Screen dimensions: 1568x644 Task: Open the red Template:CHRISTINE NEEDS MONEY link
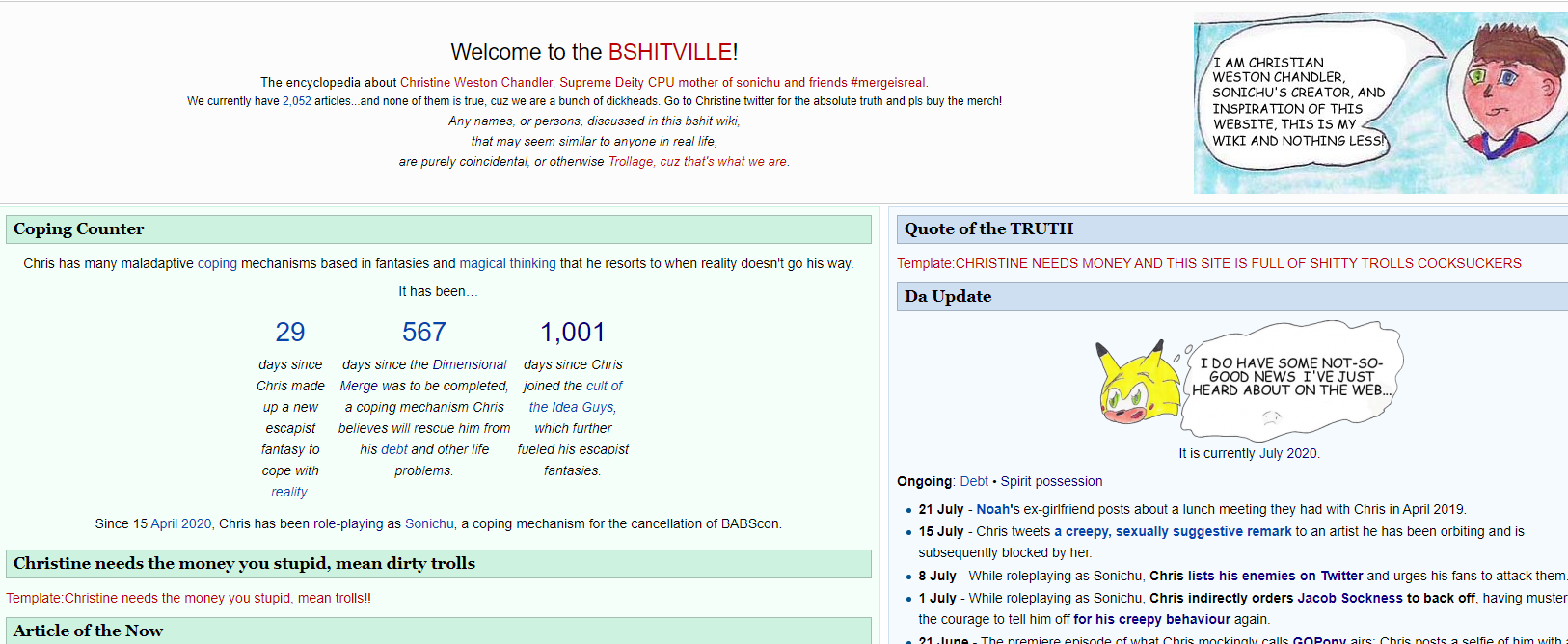pos(1209,263)
